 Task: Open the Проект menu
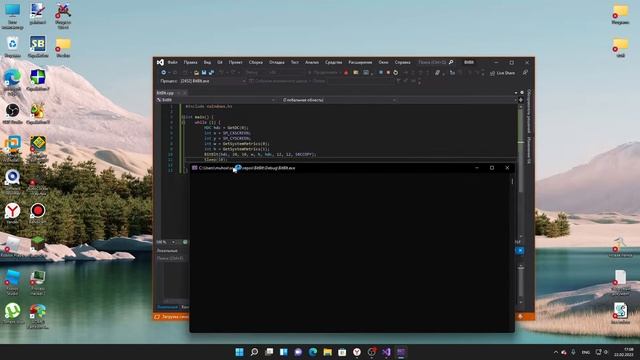click(x=236, y=62)
